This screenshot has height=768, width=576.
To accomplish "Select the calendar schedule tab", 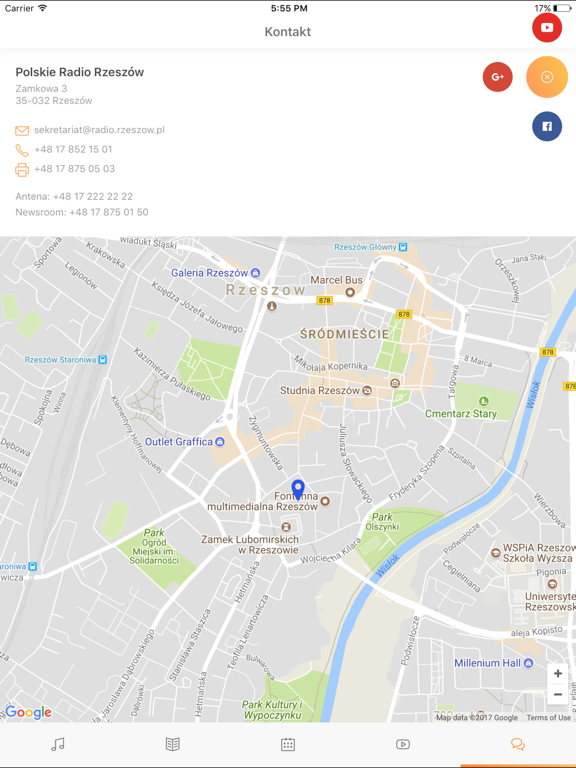I will (288, 744).
